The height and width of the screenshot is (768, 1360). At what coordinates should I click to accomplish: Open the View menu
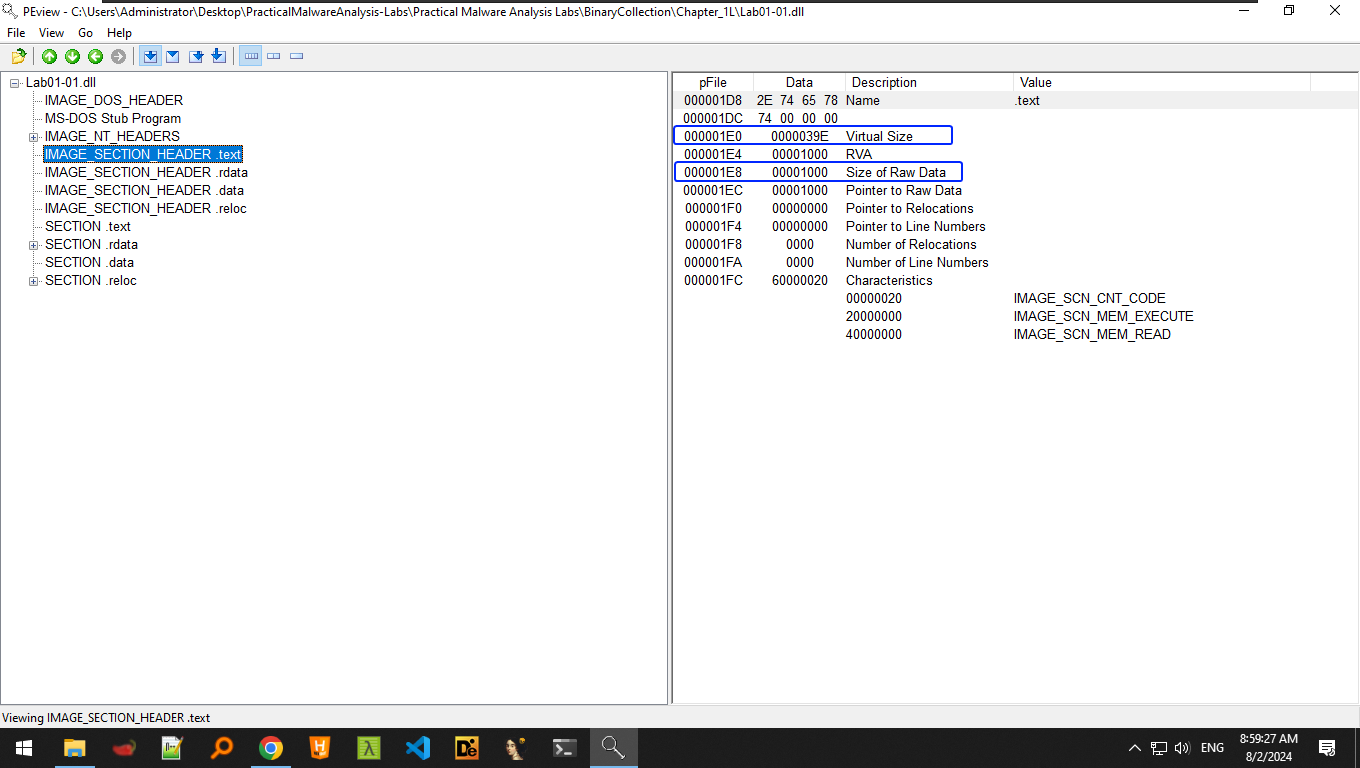(51, 33)
